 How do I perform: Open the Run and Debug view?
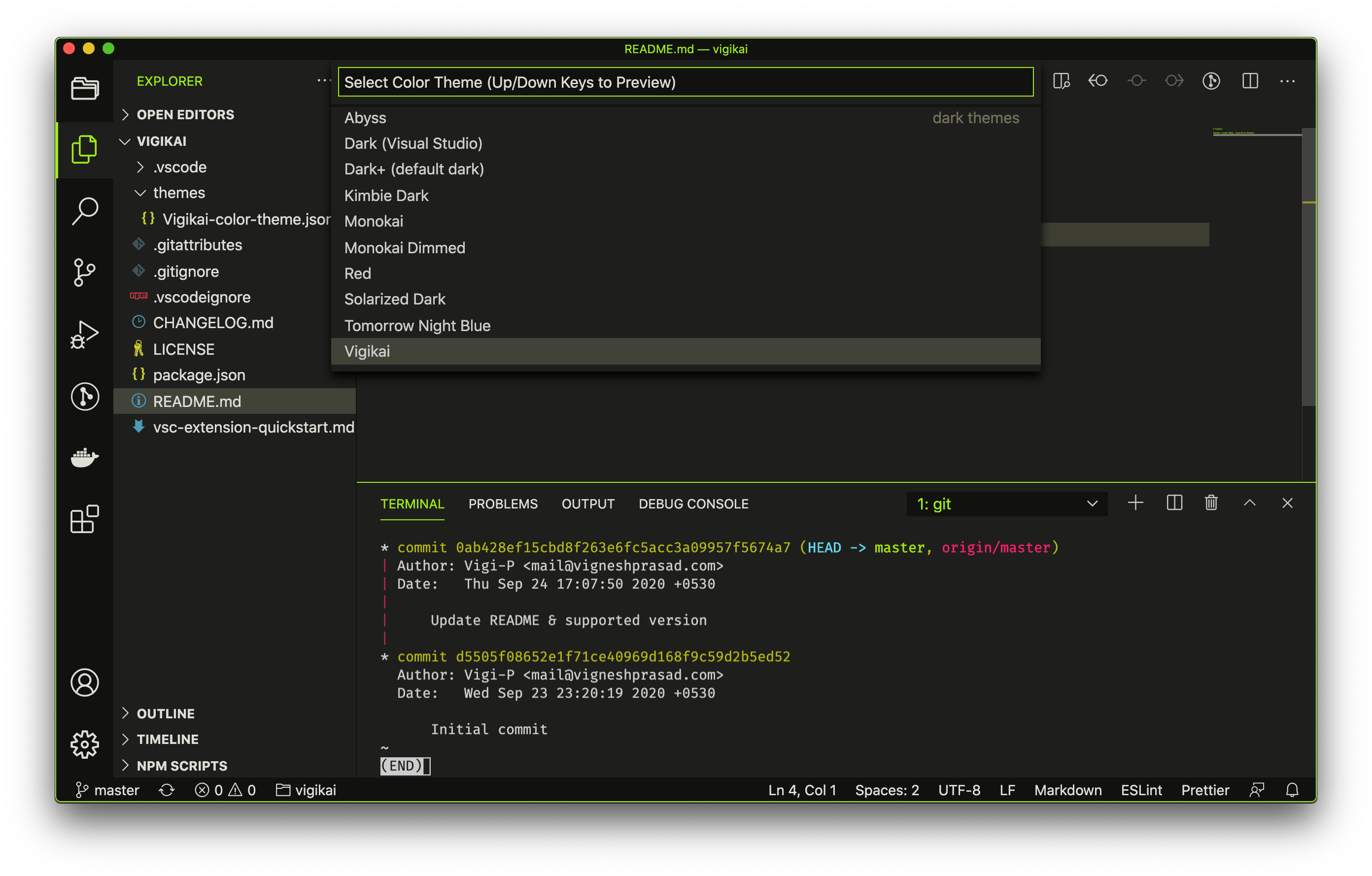point(85,335)
